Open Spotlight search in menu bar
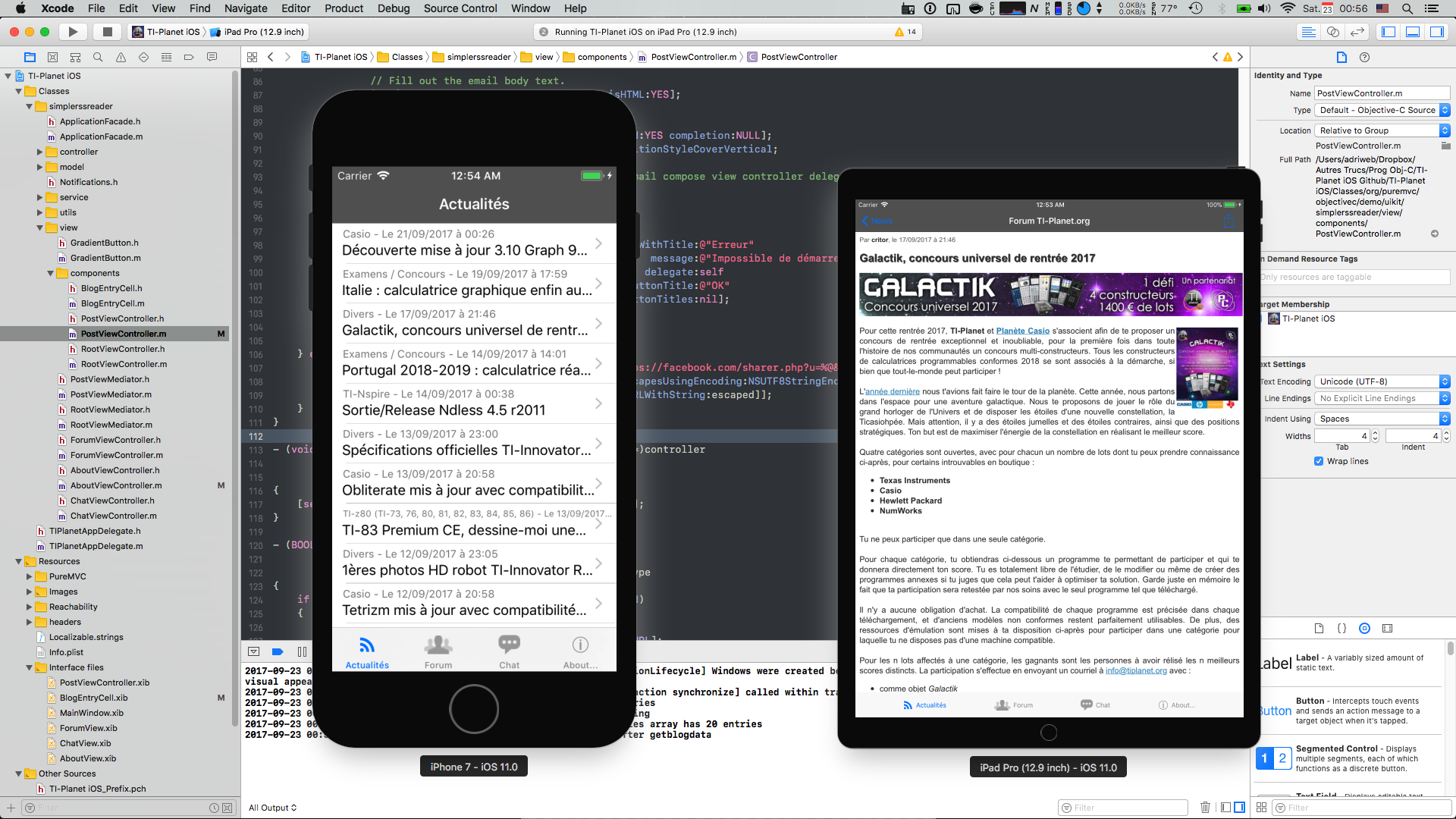The height and width of the screenshot is (819, 1456). point(1407,8)
